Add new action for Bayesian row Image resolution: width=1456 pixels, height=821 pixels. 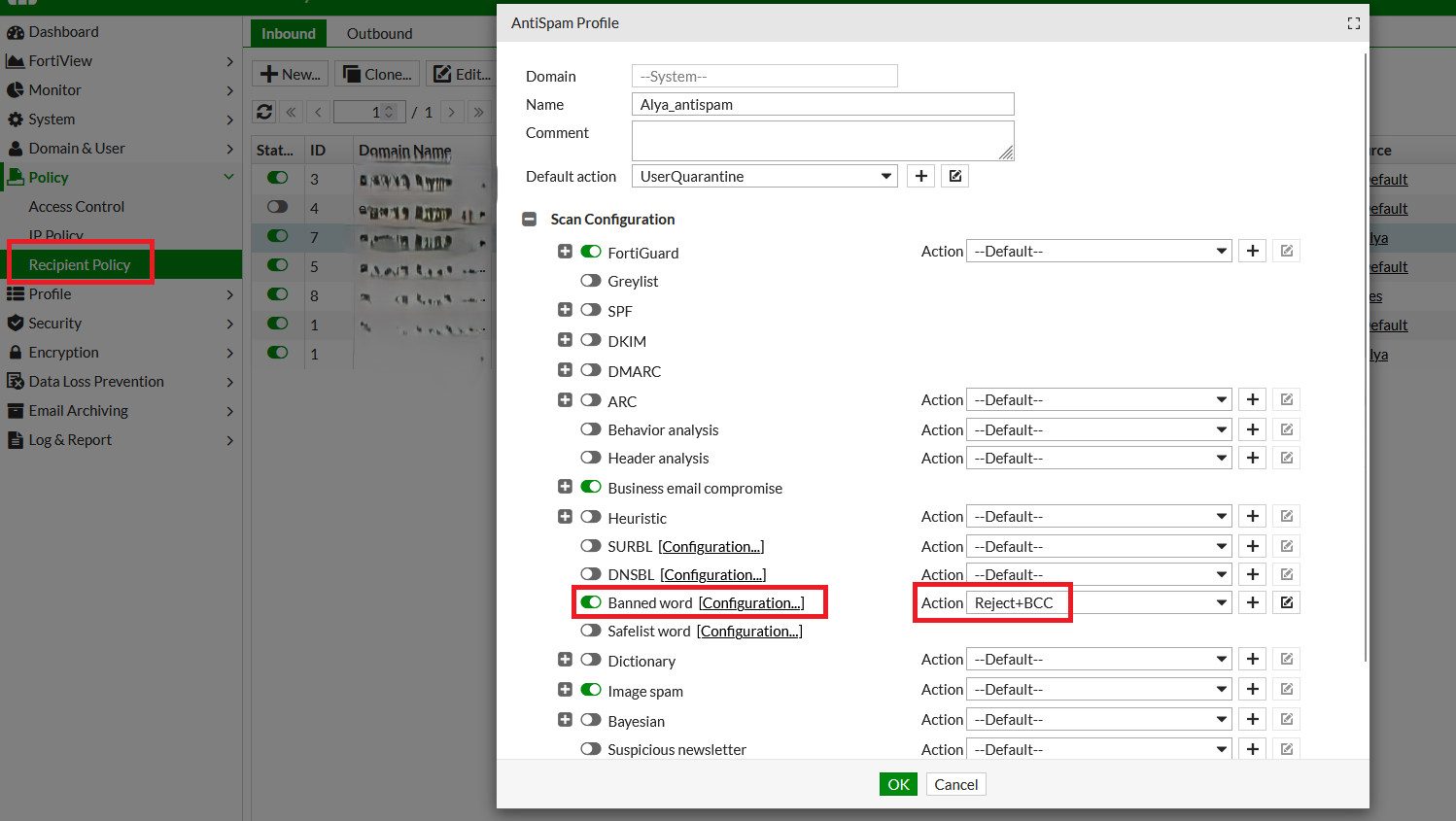click(x=1253, y=719)
